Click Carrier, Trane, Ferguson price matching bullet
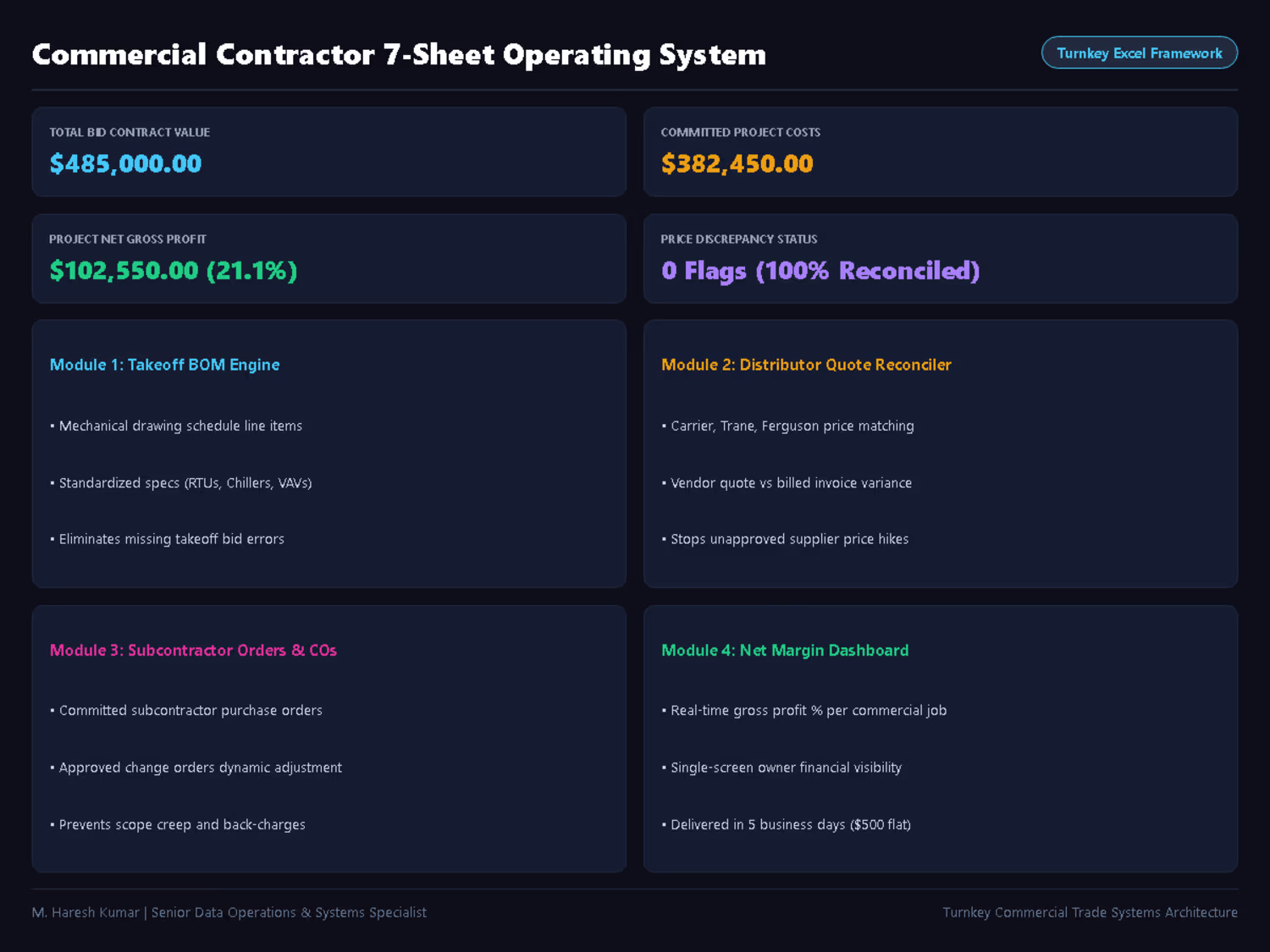1270x952 pixels. pyautogui.click(x=788, y=426)
